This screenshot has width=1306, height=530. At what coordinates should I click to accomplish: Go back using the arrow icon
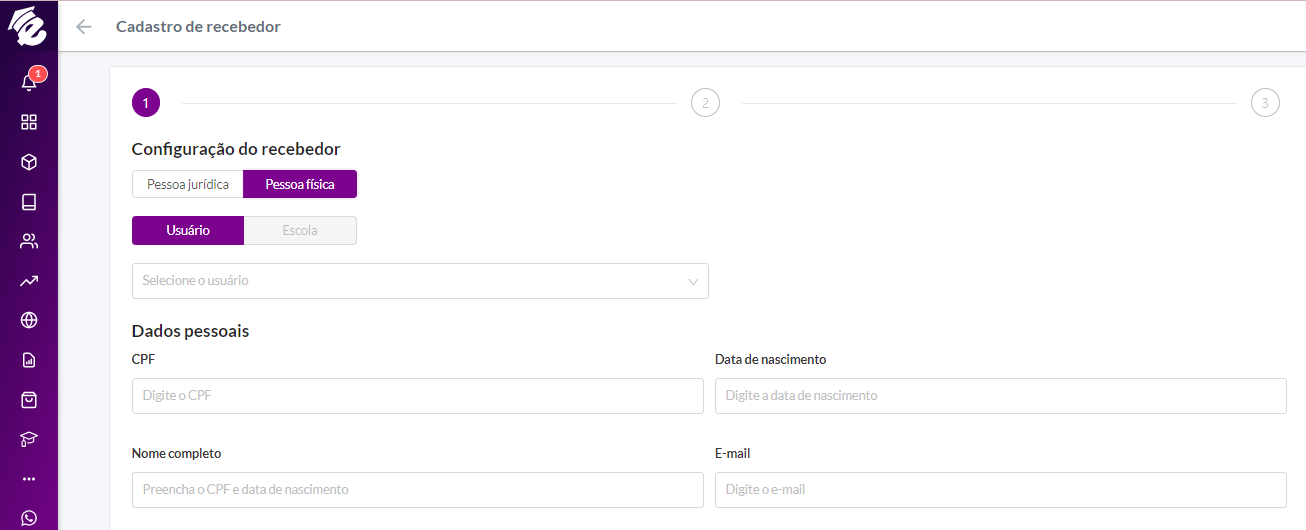click(x=84, y=27)
